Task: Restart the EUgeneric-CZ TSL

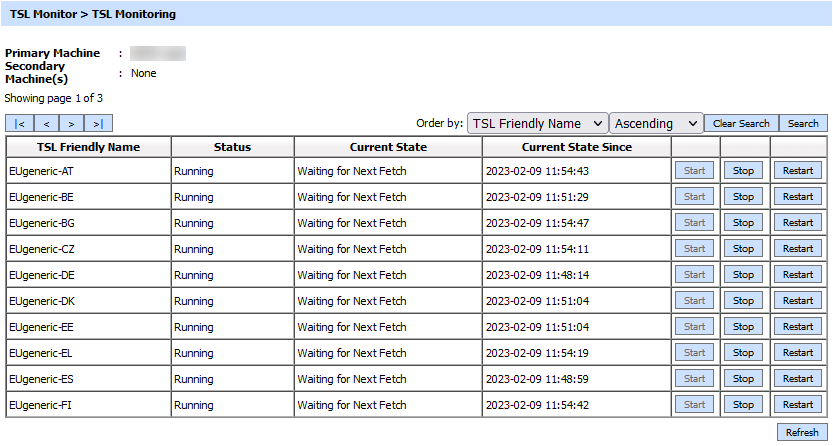Action: tap(798, 249)
